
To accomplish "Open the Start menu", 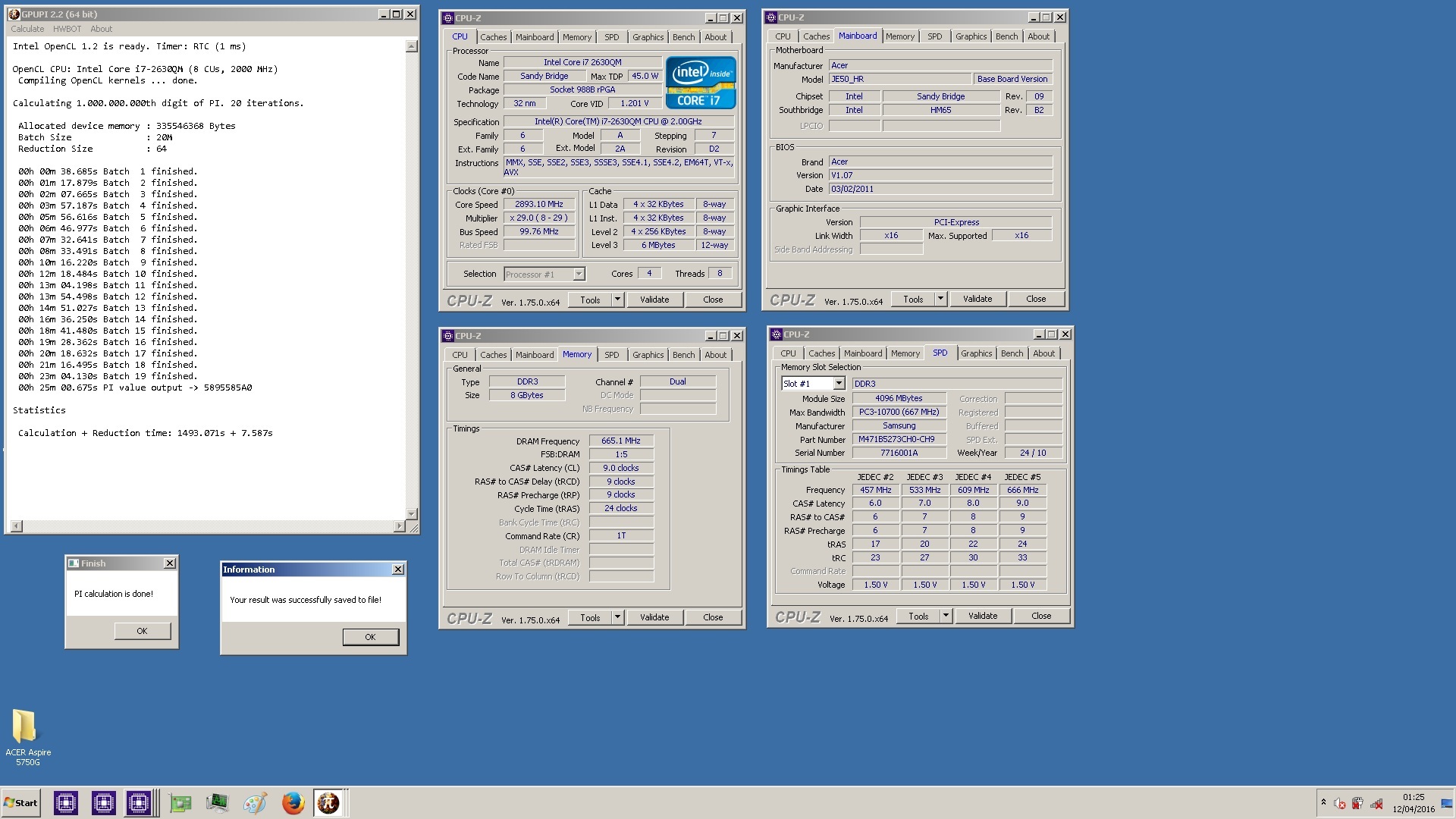I will pyautogui.click(x=21, y=803).
